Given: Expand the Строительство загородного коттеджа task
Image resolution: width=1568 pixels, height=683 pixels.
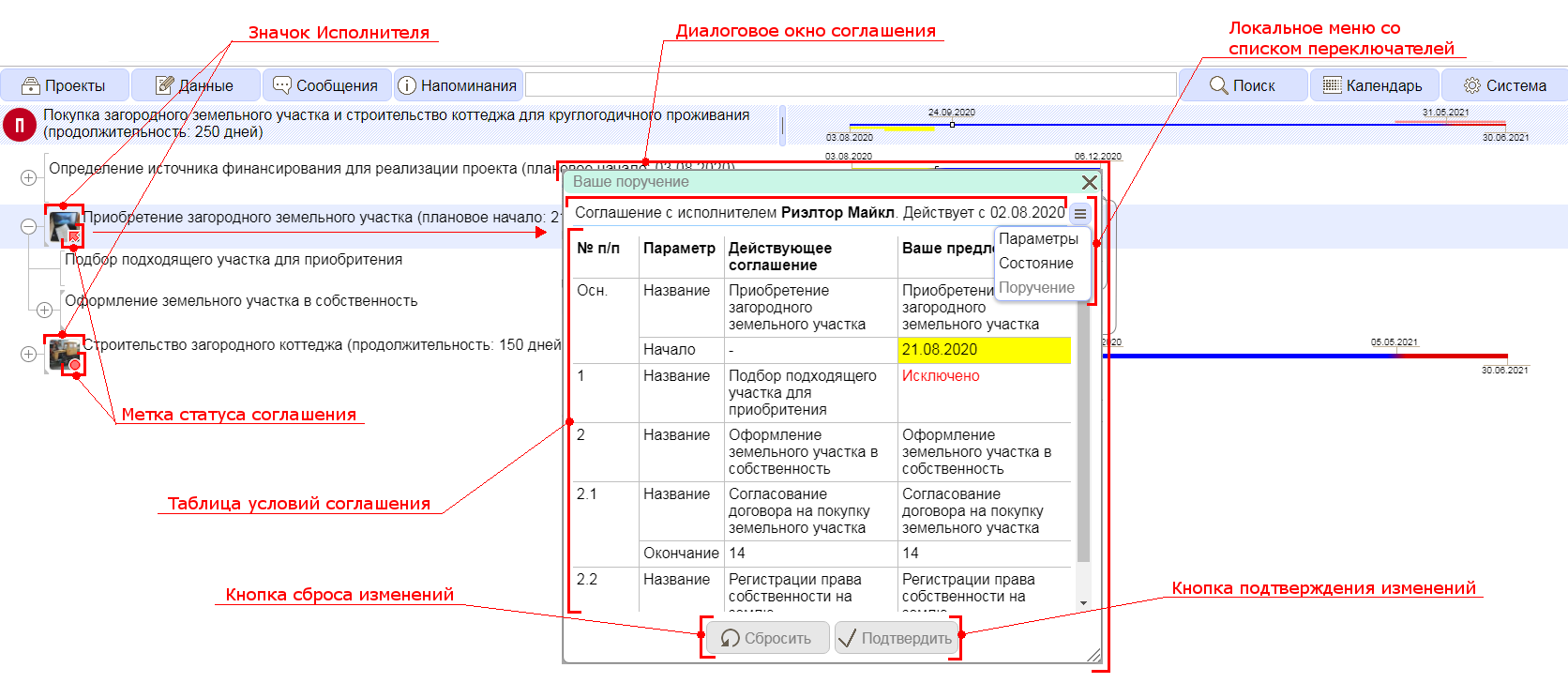Looking at the screenshot, I should (x=29, y=354).
